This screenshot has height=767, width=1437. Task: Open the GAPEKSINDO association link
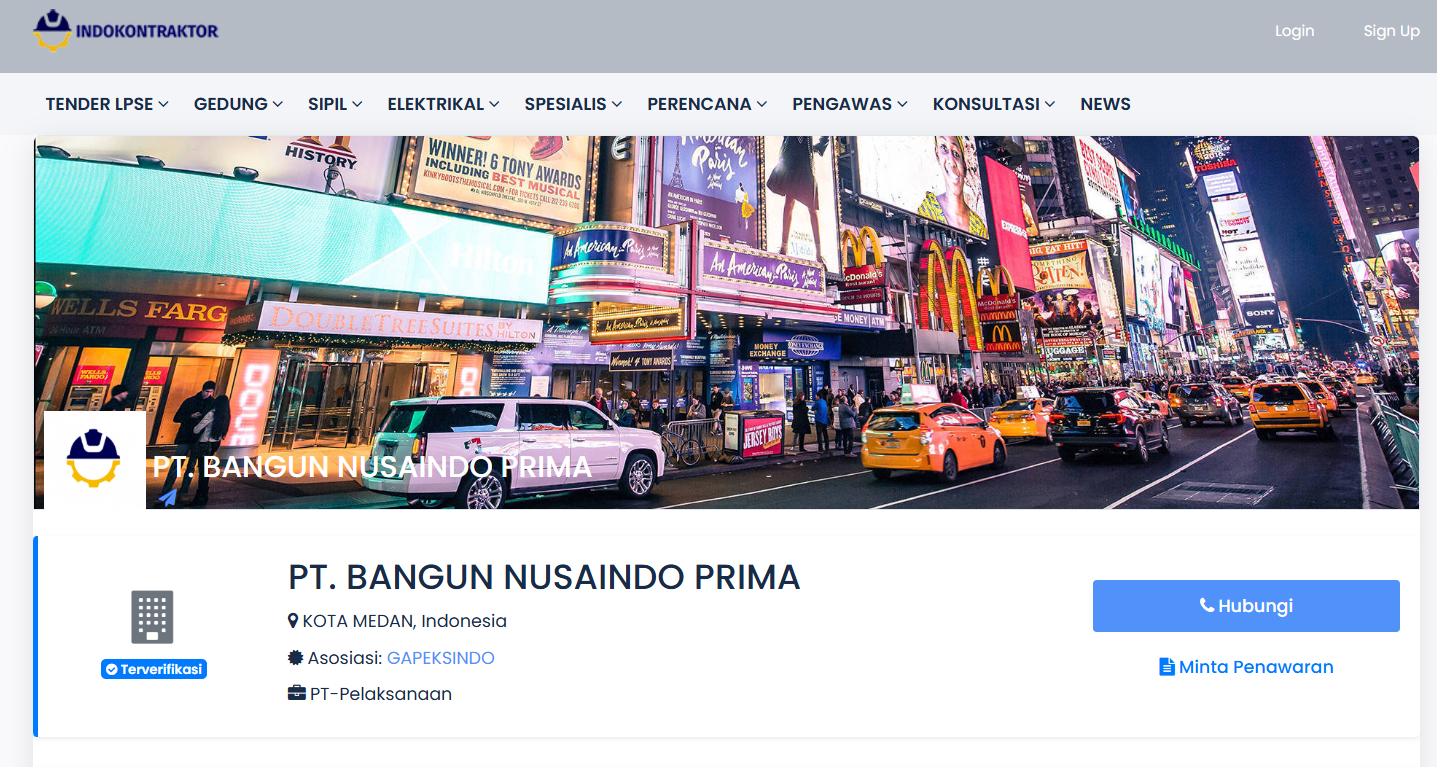(441, 658)
